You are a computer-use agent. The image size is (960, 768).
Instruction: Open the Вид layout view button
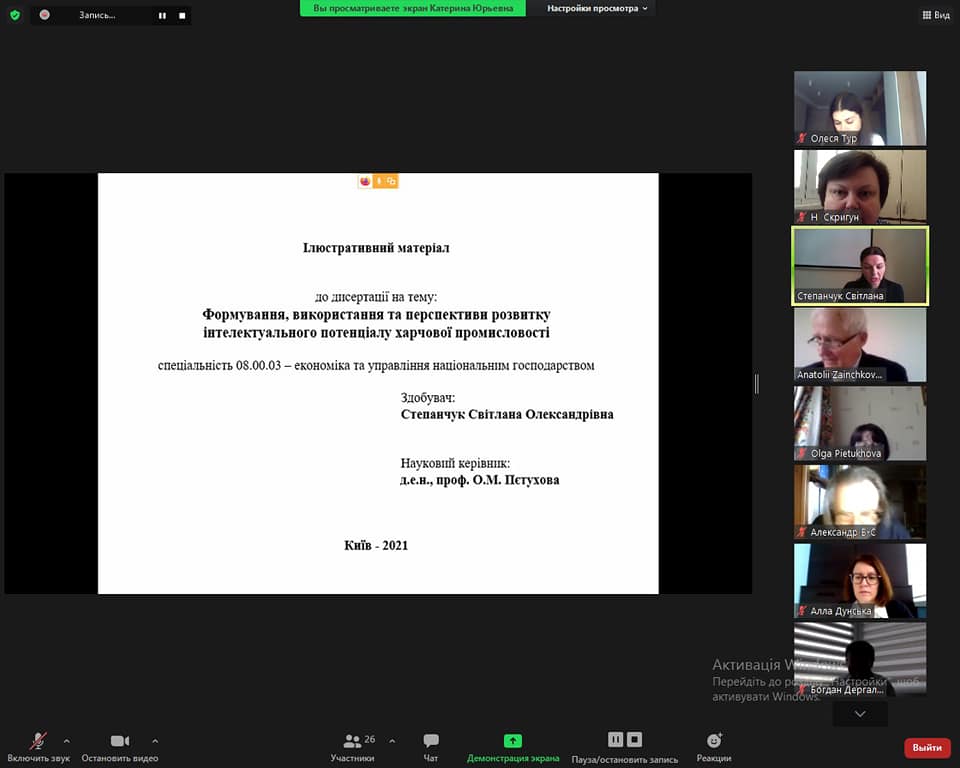click(936, 15)
